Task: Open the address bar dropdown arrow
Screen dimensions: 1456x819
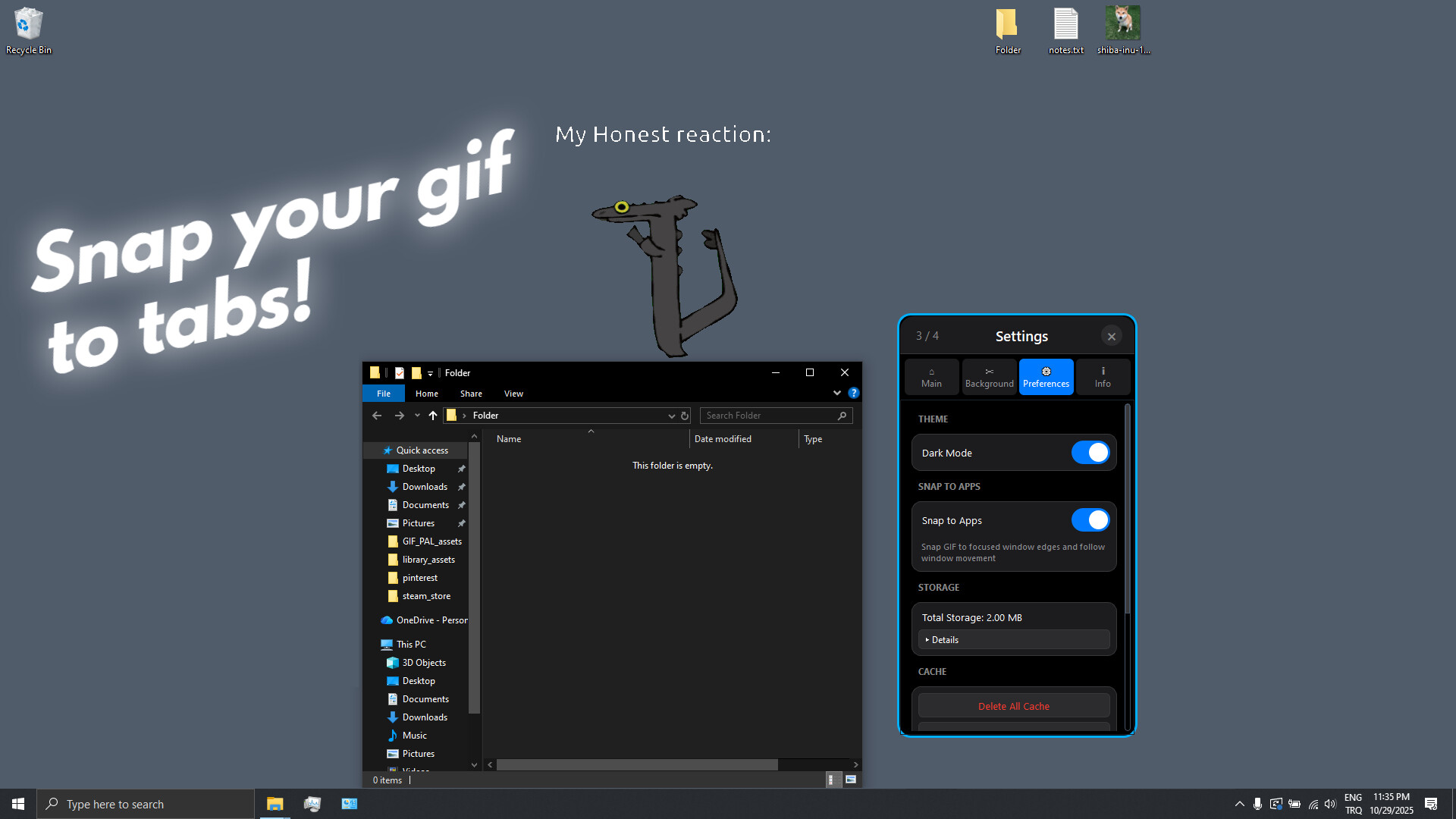Action: tap(671, 415)
